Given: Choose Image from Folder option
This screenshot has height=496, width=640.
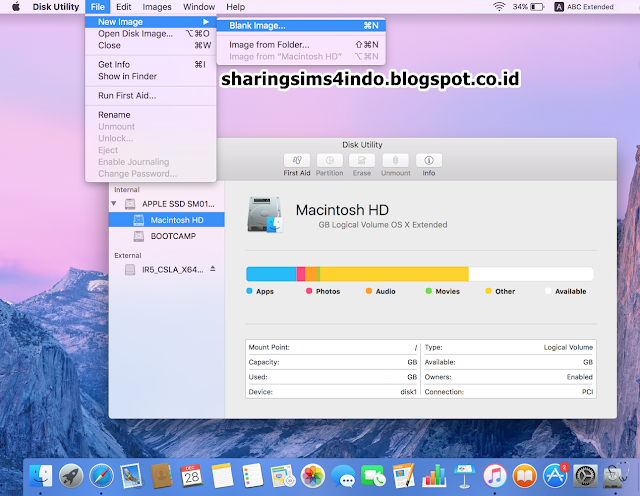Looking at the screenshot, I should click(301, 44).
